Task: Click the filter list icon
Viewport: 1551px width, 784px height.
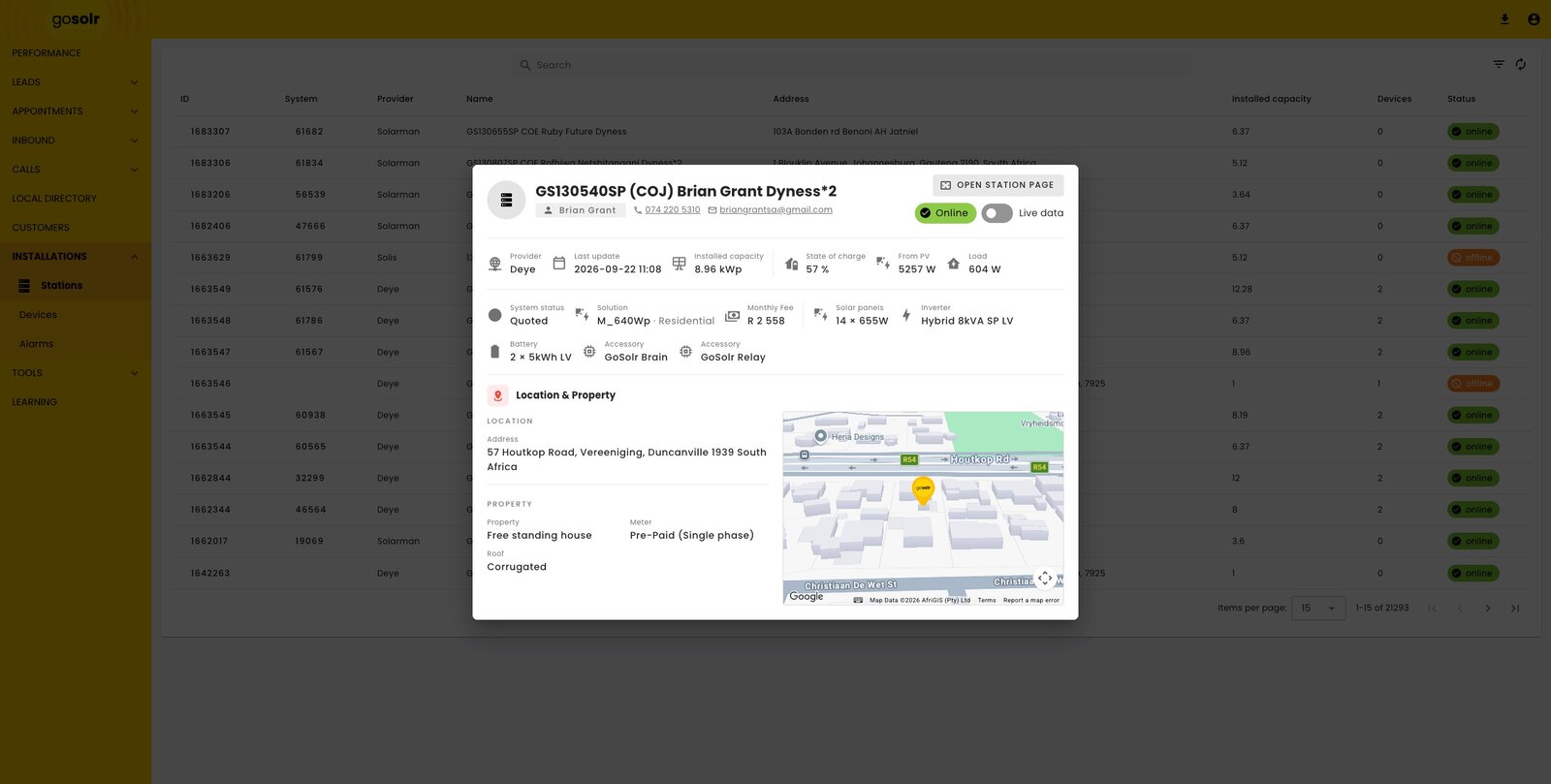Action: tap(1499, 64)
